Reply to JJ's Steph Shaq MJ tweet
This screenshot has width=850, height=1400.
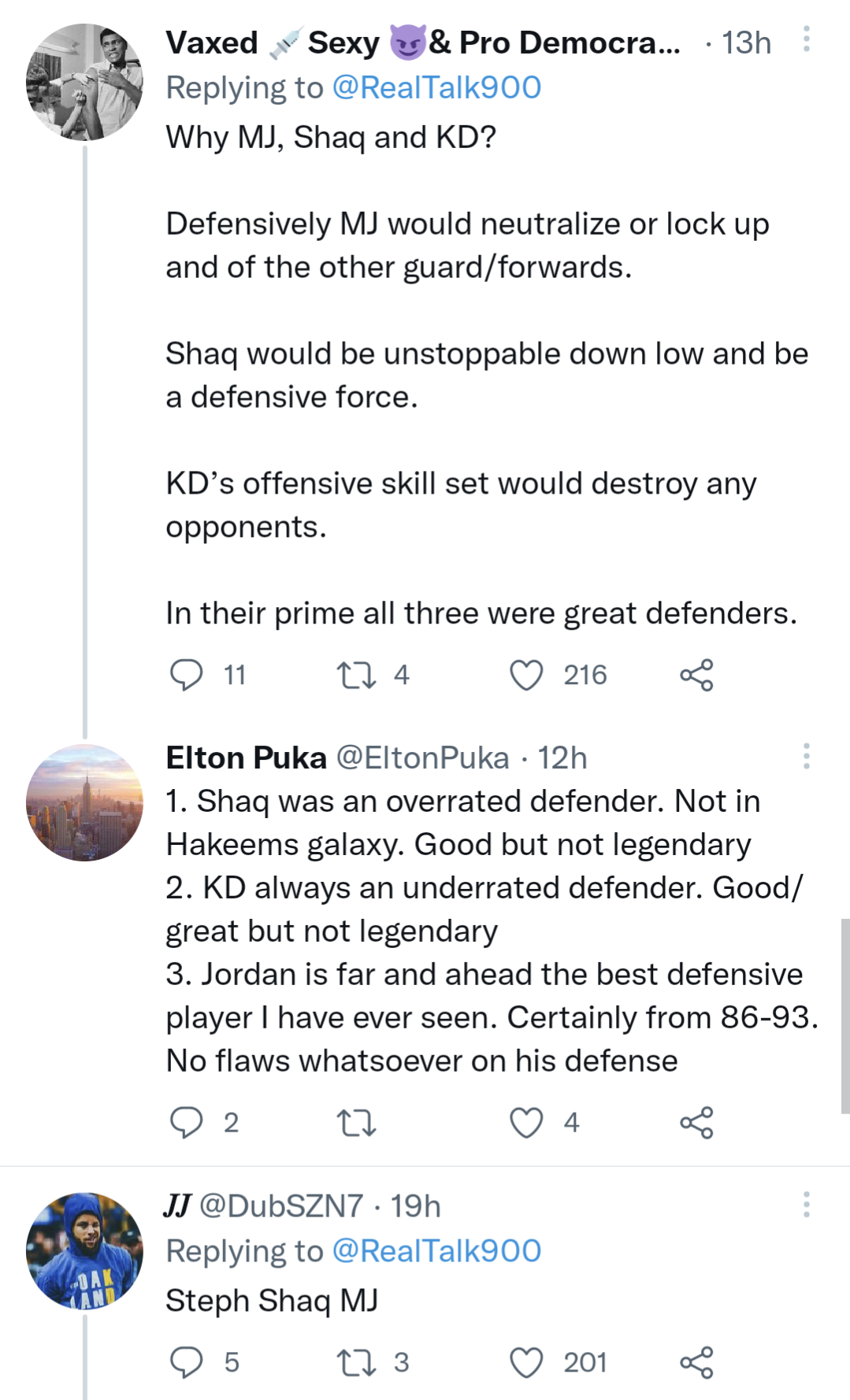187,1362
